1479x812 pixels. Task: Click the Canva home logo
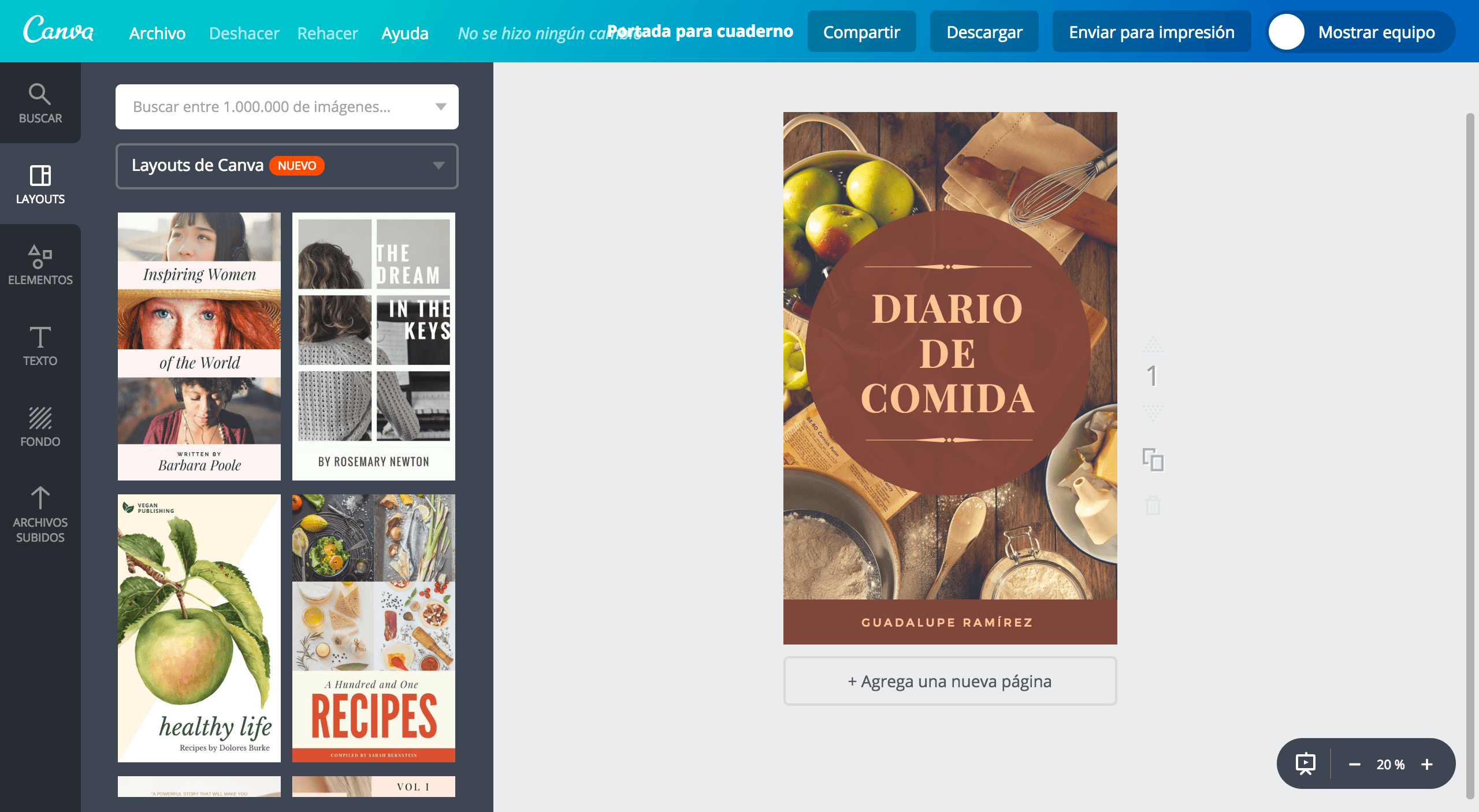58,31
